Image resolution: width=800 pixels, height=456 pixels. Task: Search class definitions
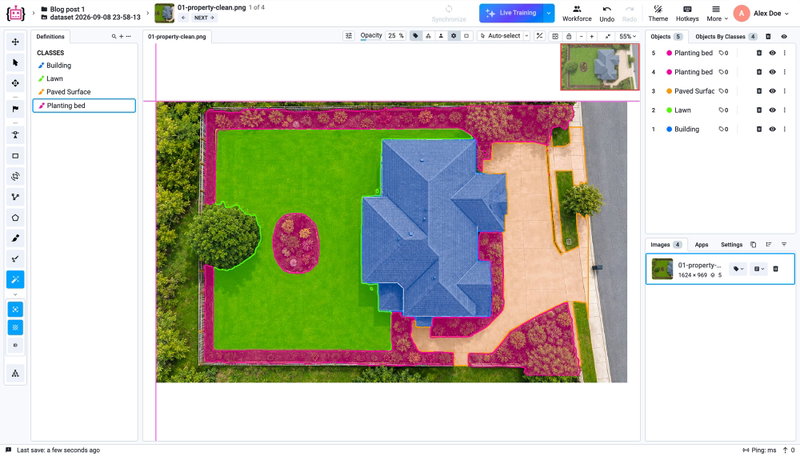tap(114, 37)
